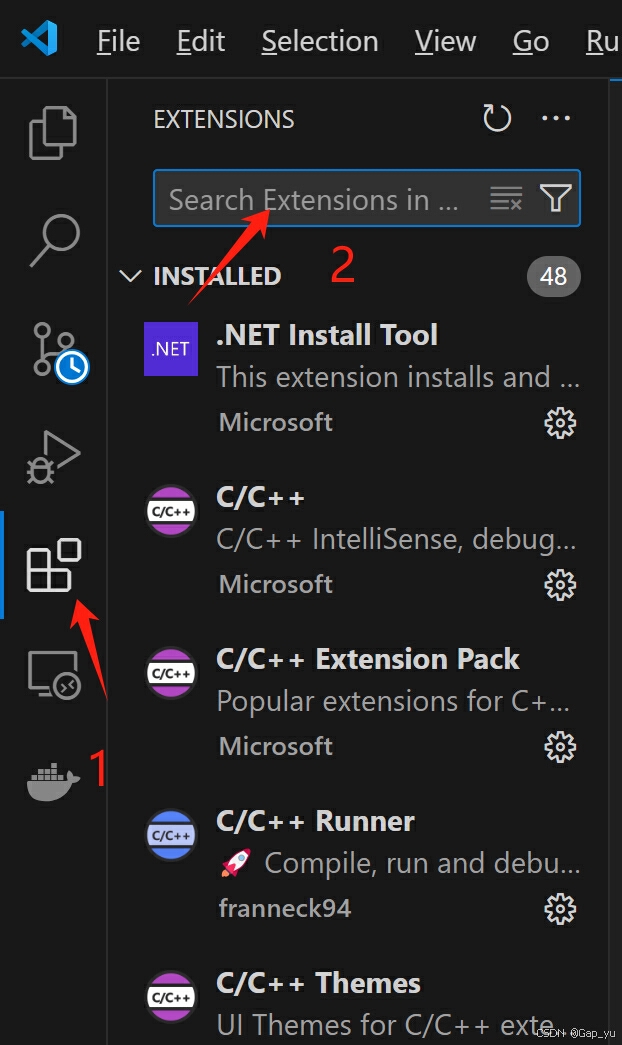Screen dimensions: 622x1045
Task: Open the File menu
Action: [x=117, y=41]
